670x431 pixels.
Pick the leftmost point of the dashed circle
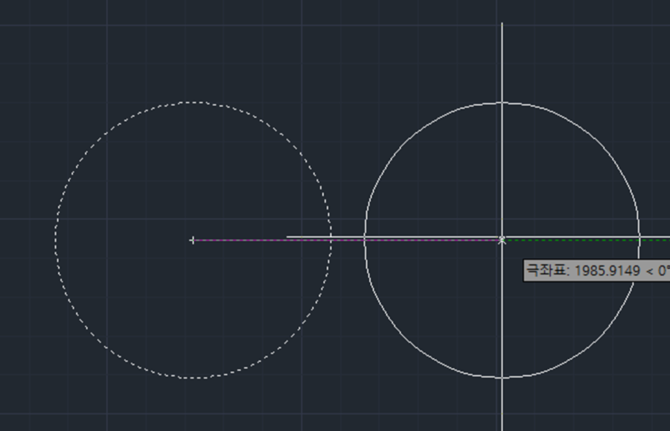pos(55,240)
